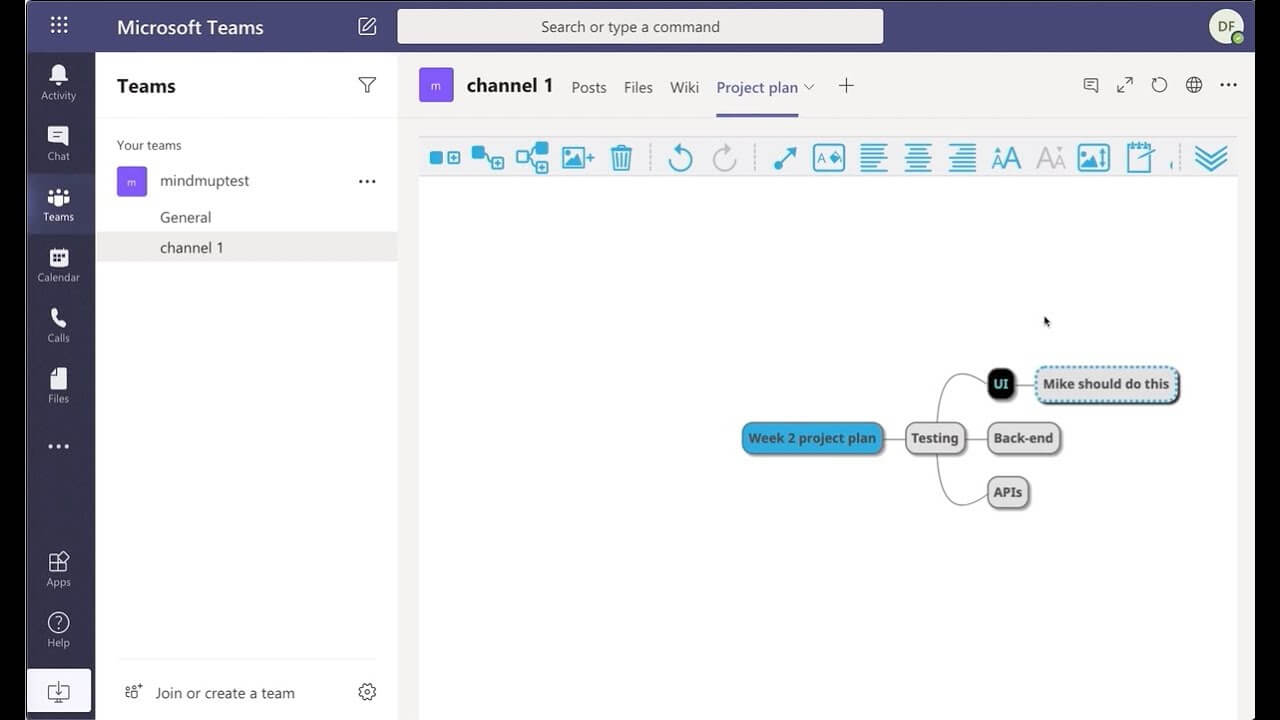Align node text right

(x=962, y=157)
